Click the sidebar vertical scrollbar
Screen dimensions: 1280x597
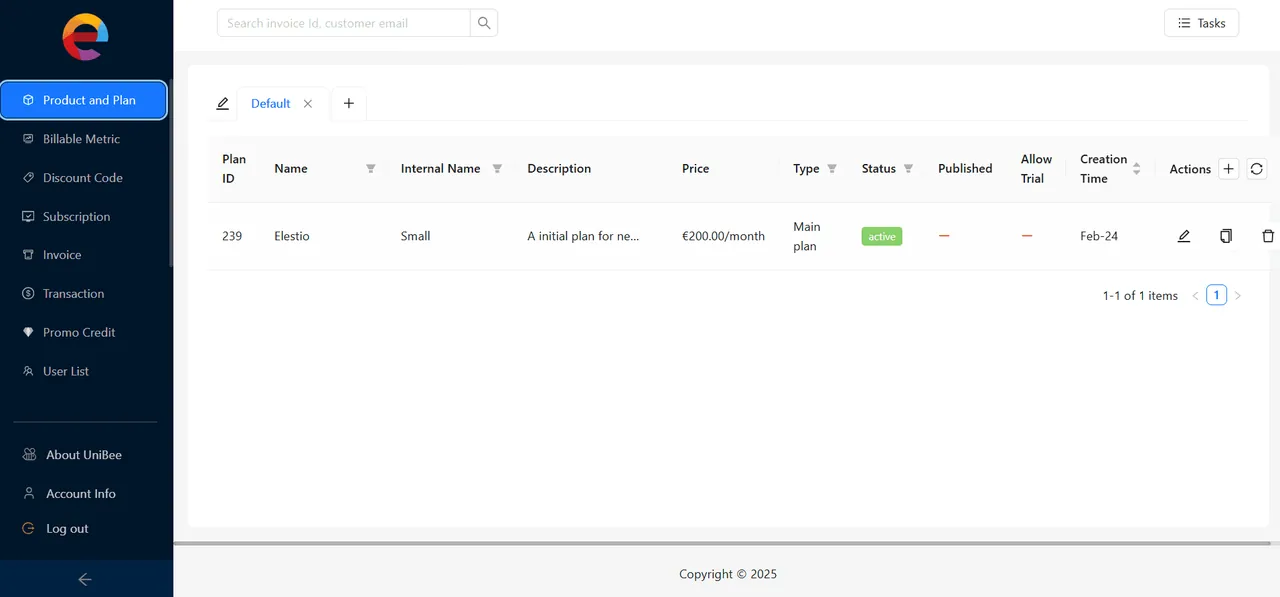[x=171, y=172]
